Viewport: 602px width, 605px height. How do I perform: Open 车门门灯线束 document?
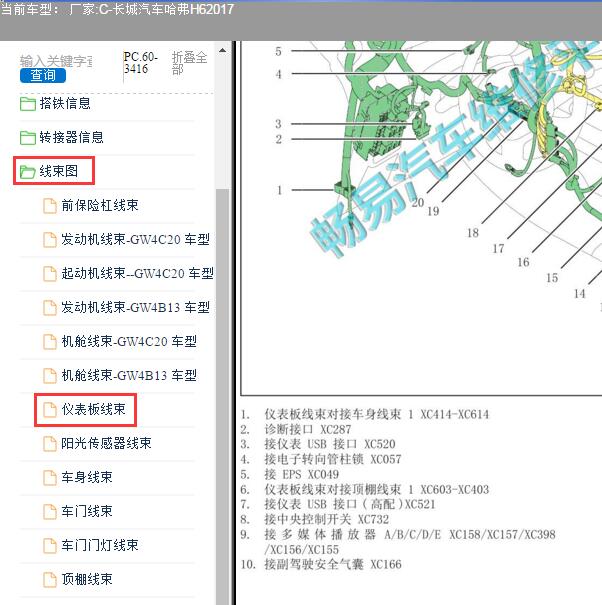coord(100,545)
